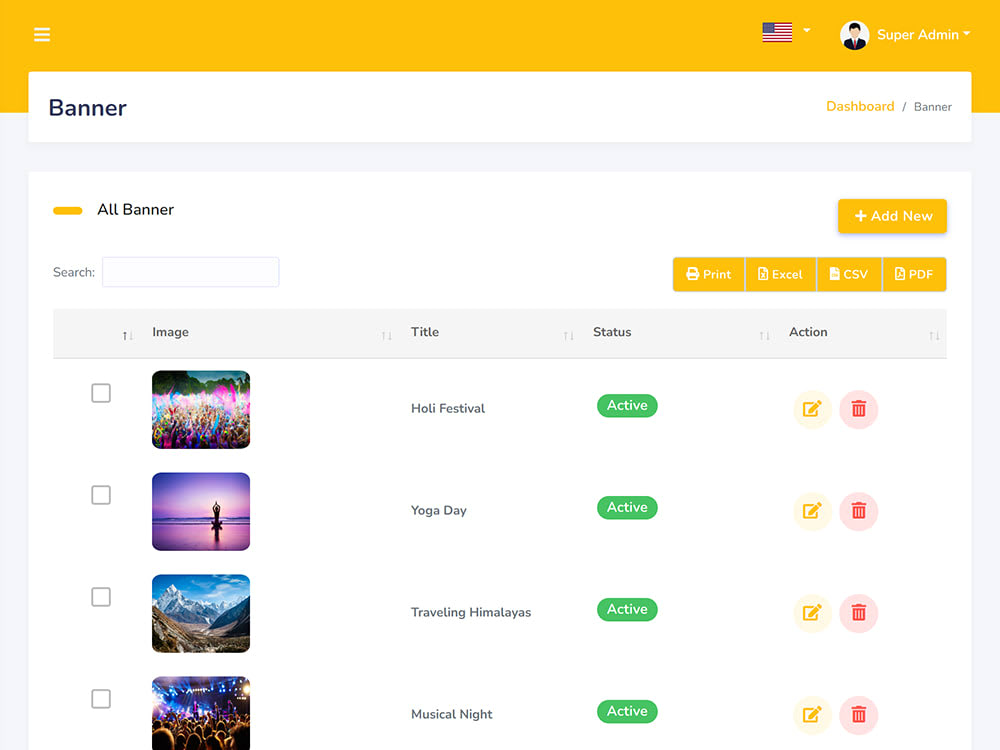Edit the Traveling Himalayas banner
Viewport: 1000px width, 750px height.
point(812,613)
